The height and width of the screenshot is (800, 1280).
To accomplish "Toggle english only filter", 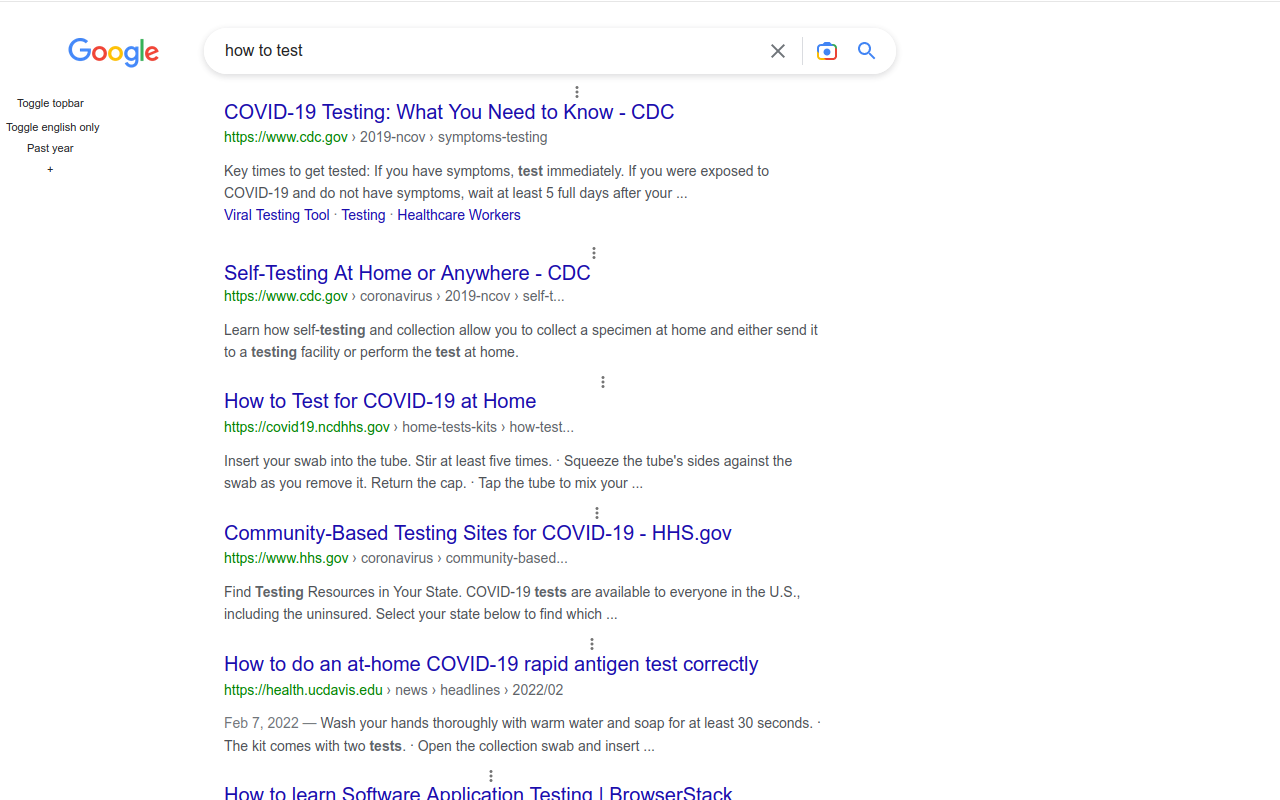I will tap(53, 127).
